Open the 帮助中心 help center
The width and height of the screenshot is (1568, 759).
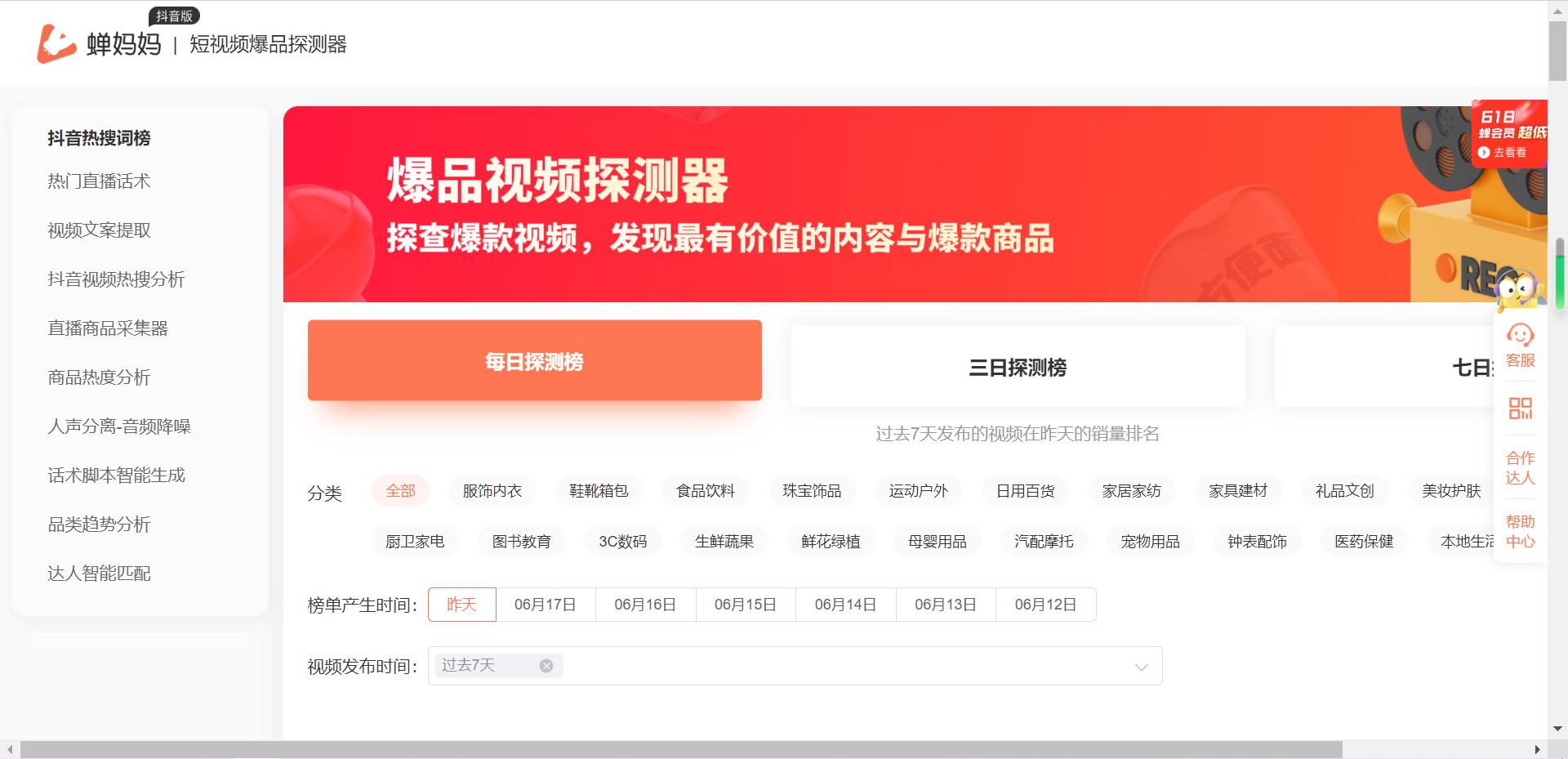[1520, 531]
